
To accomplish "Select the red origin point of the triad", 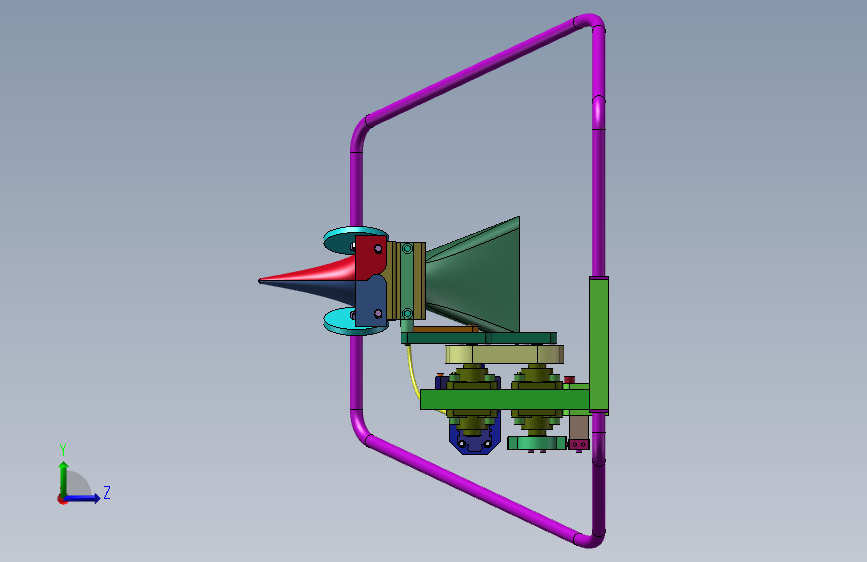I will click(x=62, y=499).
